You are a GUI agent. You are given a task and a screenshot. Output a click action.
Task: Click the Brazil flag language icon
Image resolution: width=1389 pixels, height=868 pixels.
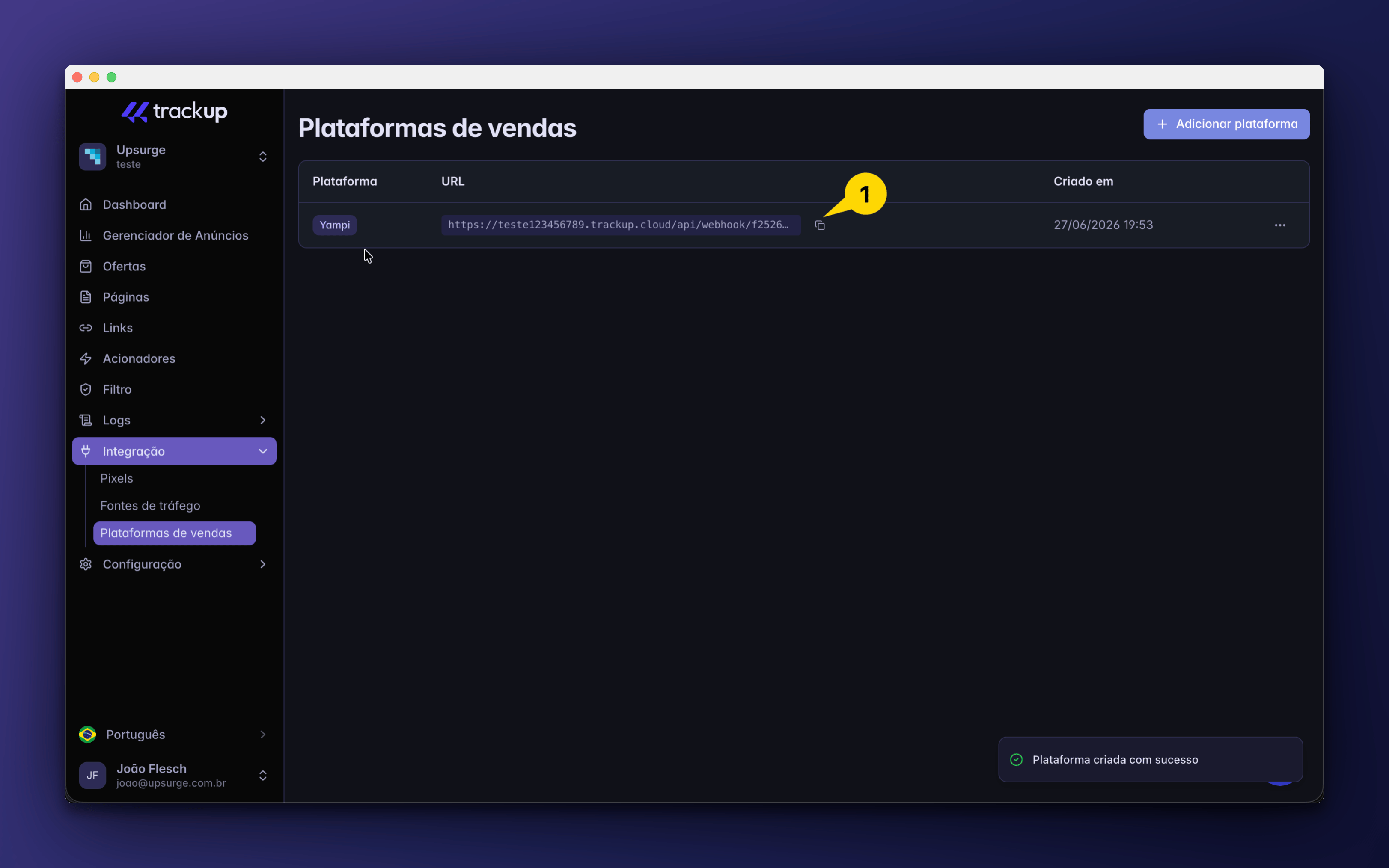(87, 734)
